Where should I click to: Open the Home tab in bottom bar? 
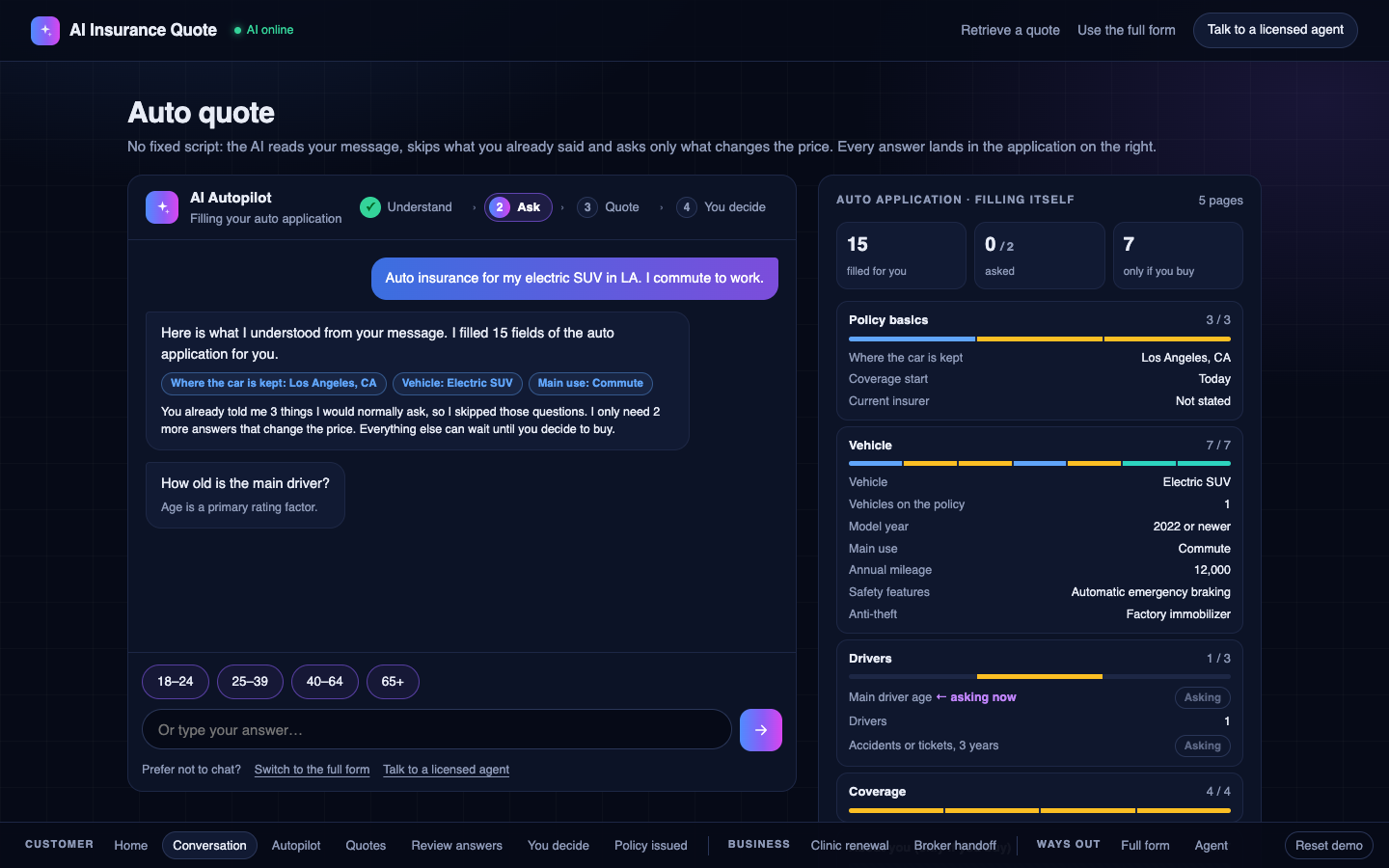pyautogui.click(x=131, y=846)
